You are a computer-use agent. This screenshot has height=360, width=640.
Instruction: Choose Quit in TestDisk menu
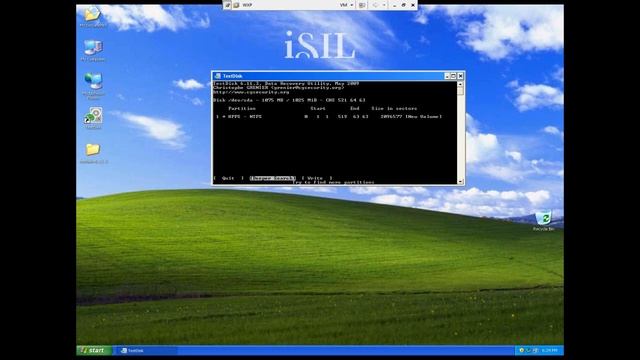click(228, 178)
